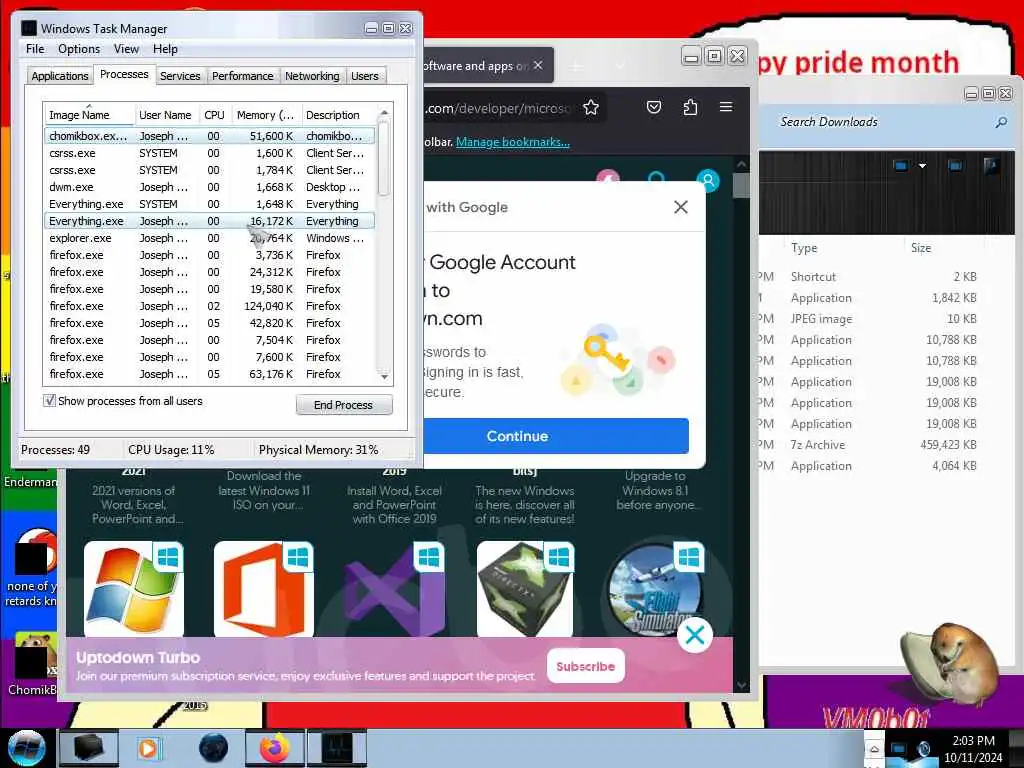The height and width of the screenshot is (768, 1024).
Task: Toggle Show processes from all users
Action: click(50, 400)
